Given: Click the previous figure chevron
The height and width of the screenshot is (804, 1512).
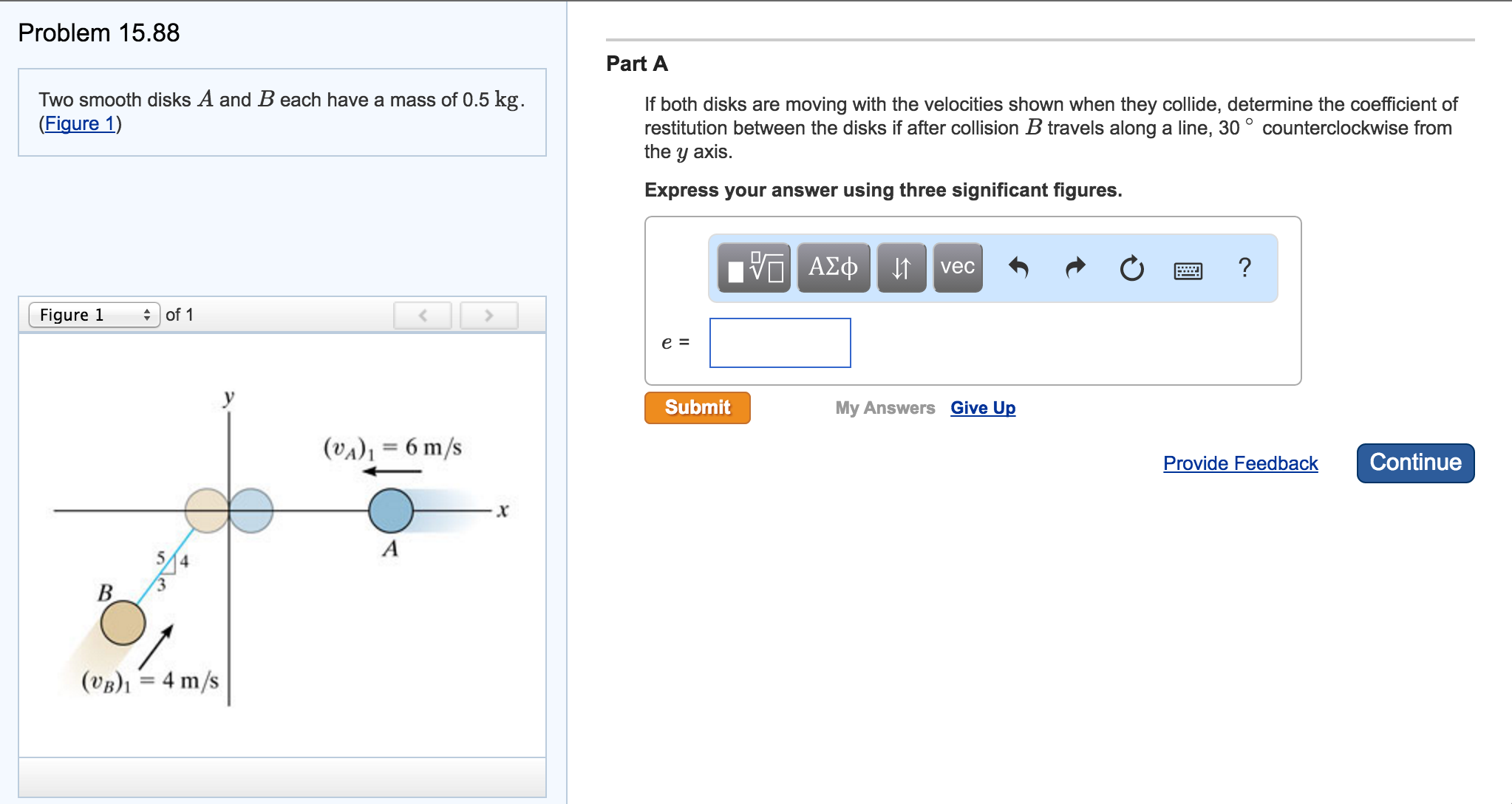Looking at the screenshot, I should [x=422, y=315].
